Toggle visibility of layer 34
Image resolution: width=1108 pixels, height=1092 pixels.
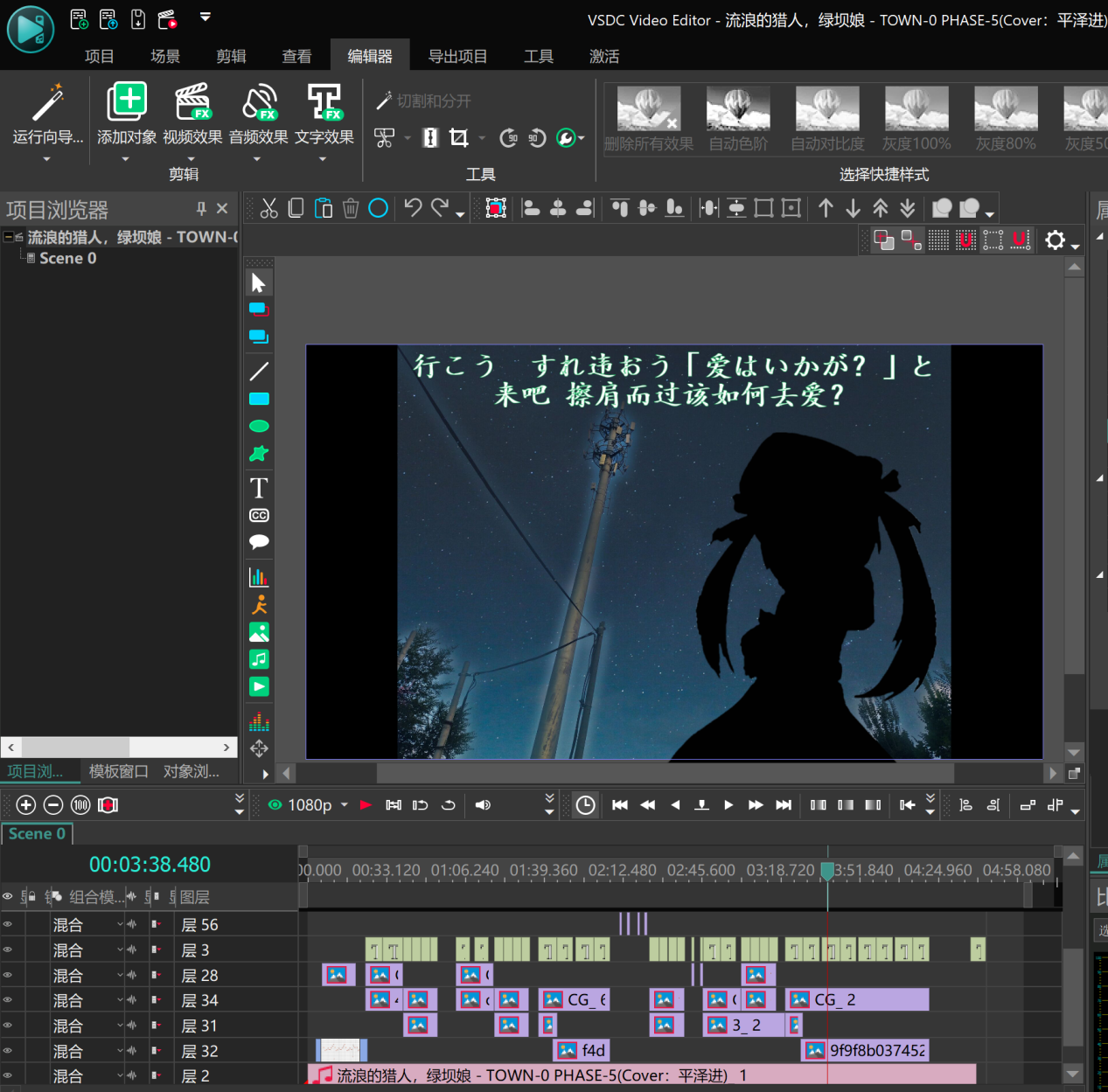8,1000
